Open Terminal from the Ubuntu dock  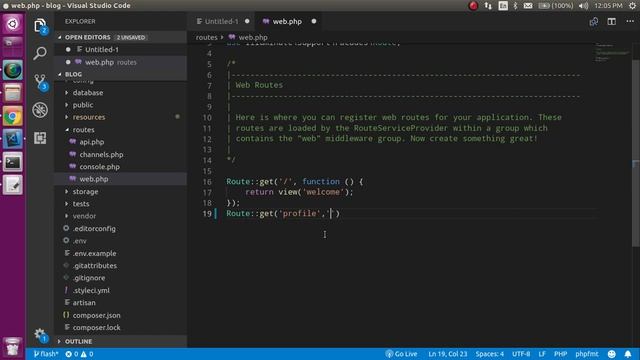[x=13, y=162]
